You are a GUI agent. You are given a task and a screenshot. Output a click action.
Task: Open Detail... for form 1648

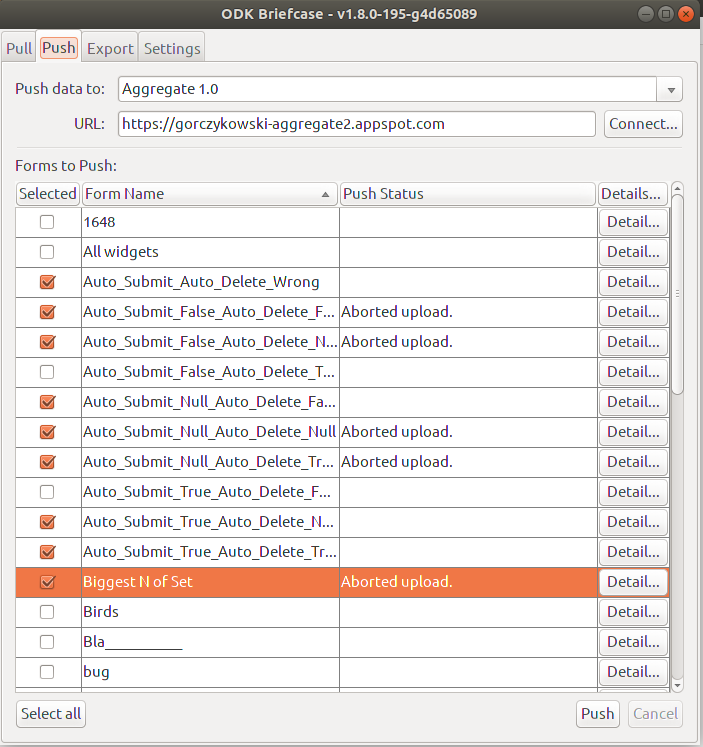coord(633,222)
